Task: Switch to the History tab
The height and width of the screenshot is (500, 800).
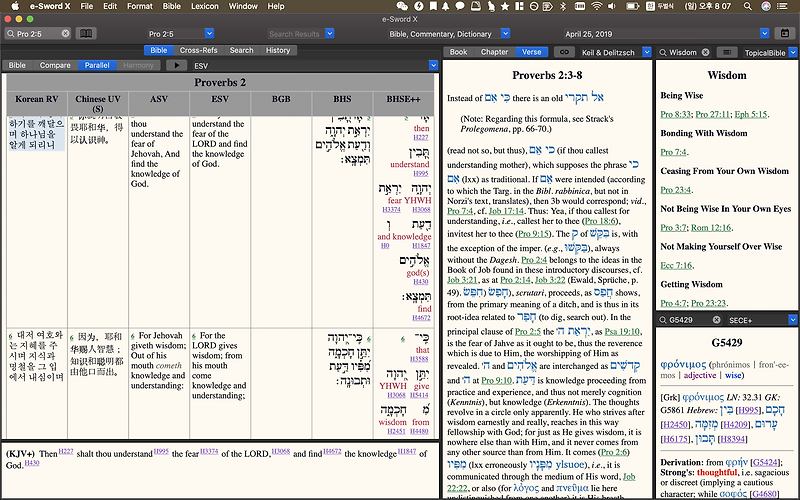Action: (278, 50)
